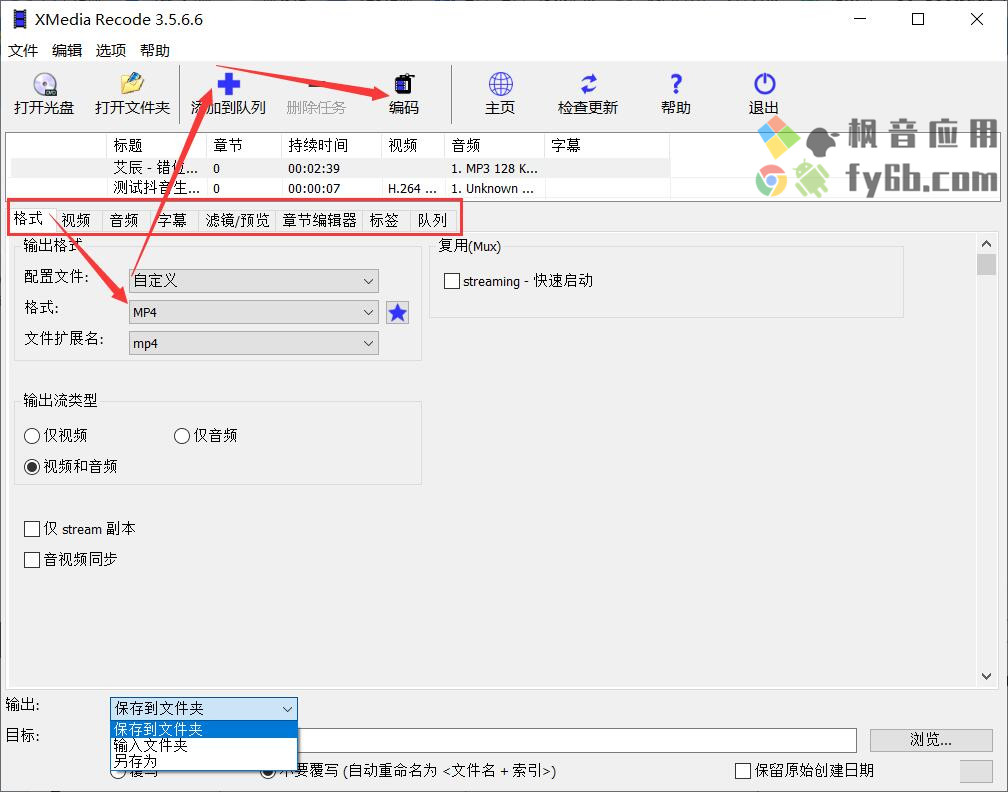Click the 标题 column header
Screen dimensions: 1008x792
click(x=156, y=145)
